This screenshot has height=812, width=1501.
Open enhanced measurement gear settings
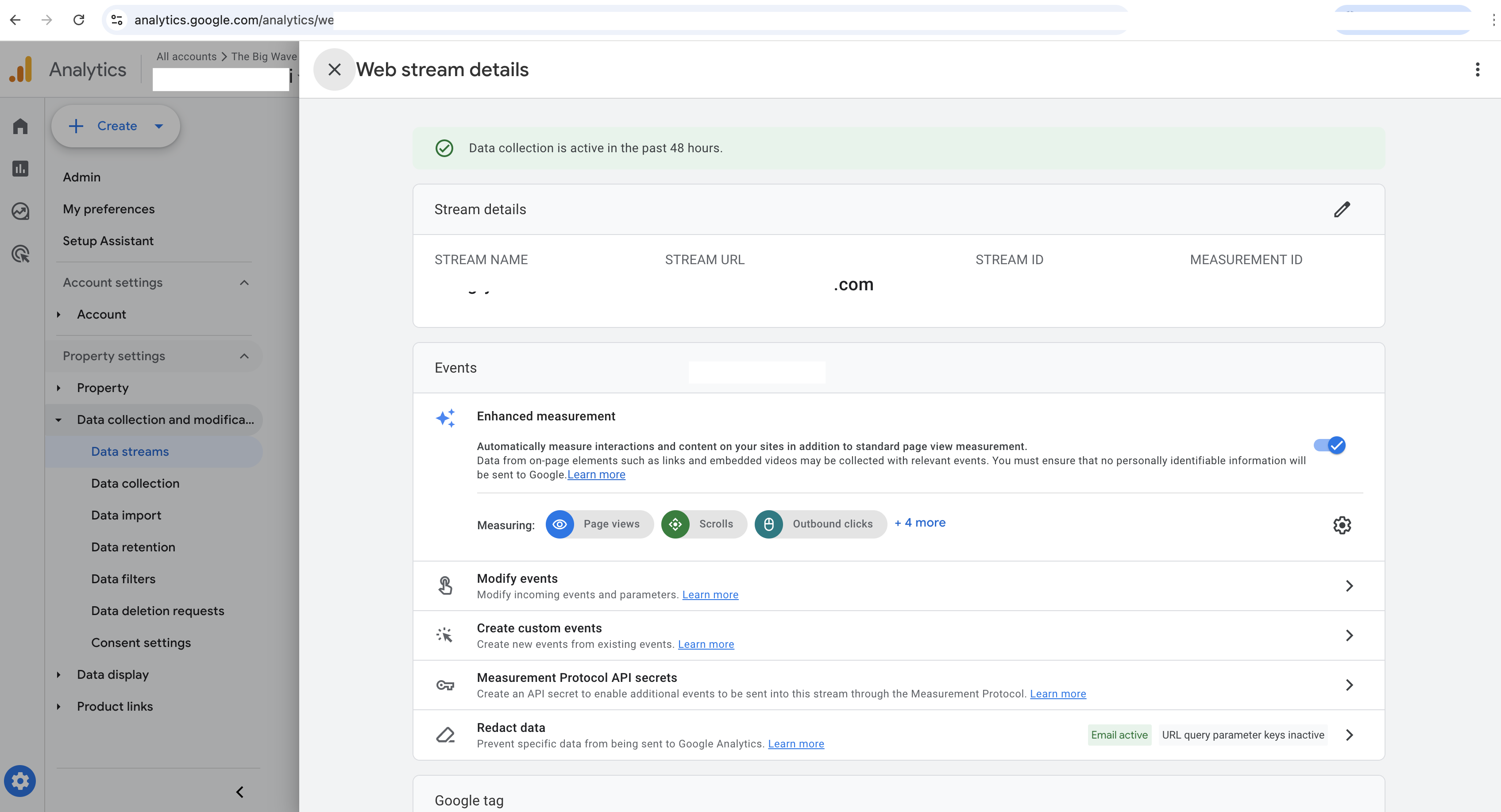[x=1341, y=525]
